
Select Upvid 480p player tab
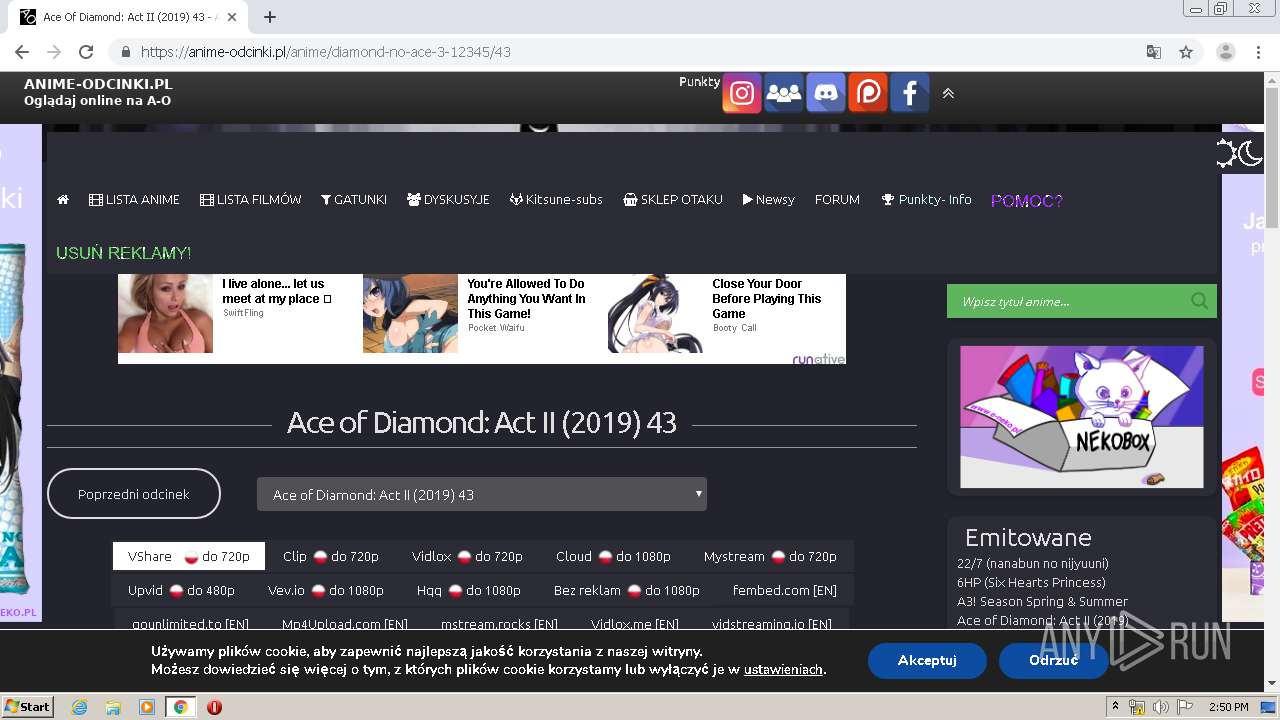tap(181, 590)
